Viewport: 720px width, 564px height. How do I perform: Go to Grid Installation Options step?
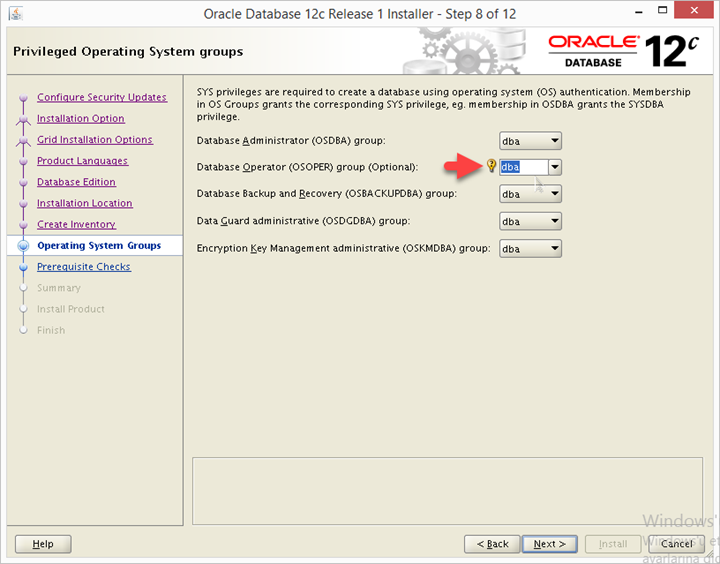click(95, 140)
